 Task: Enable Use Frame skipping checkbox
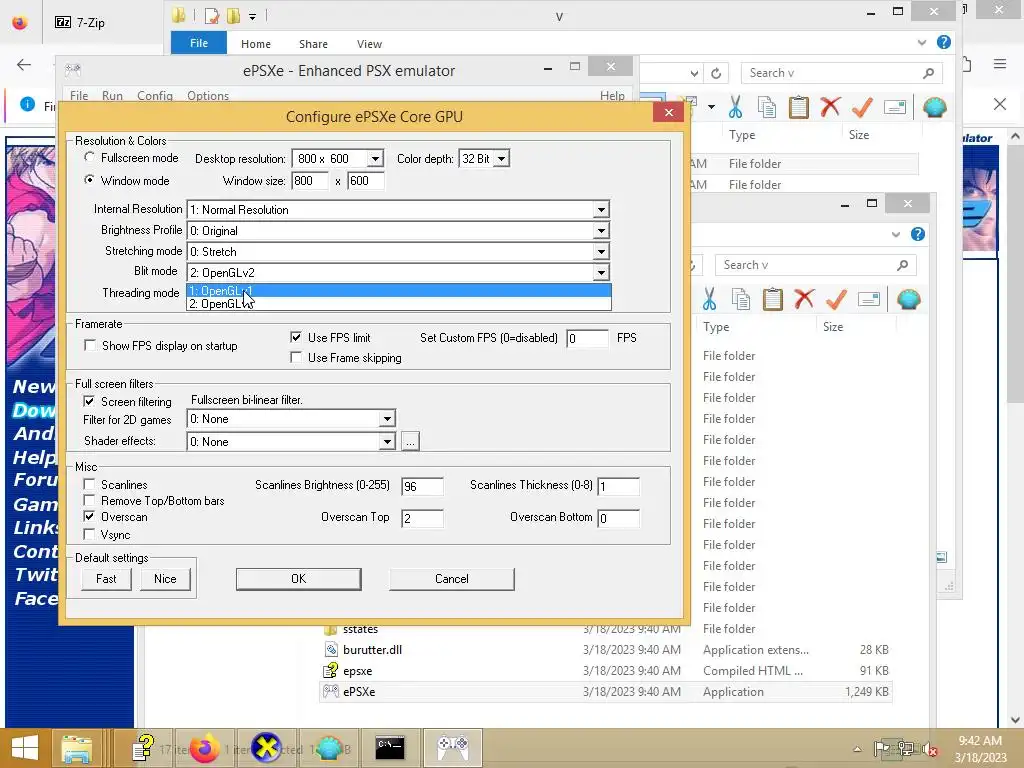(296, 357)
